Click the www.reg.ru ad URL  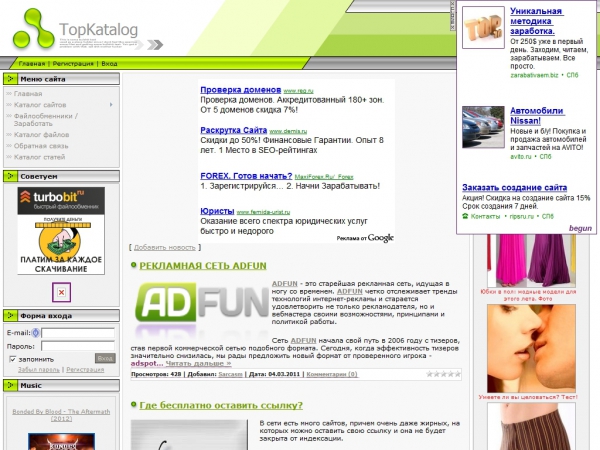pos(298,91)
